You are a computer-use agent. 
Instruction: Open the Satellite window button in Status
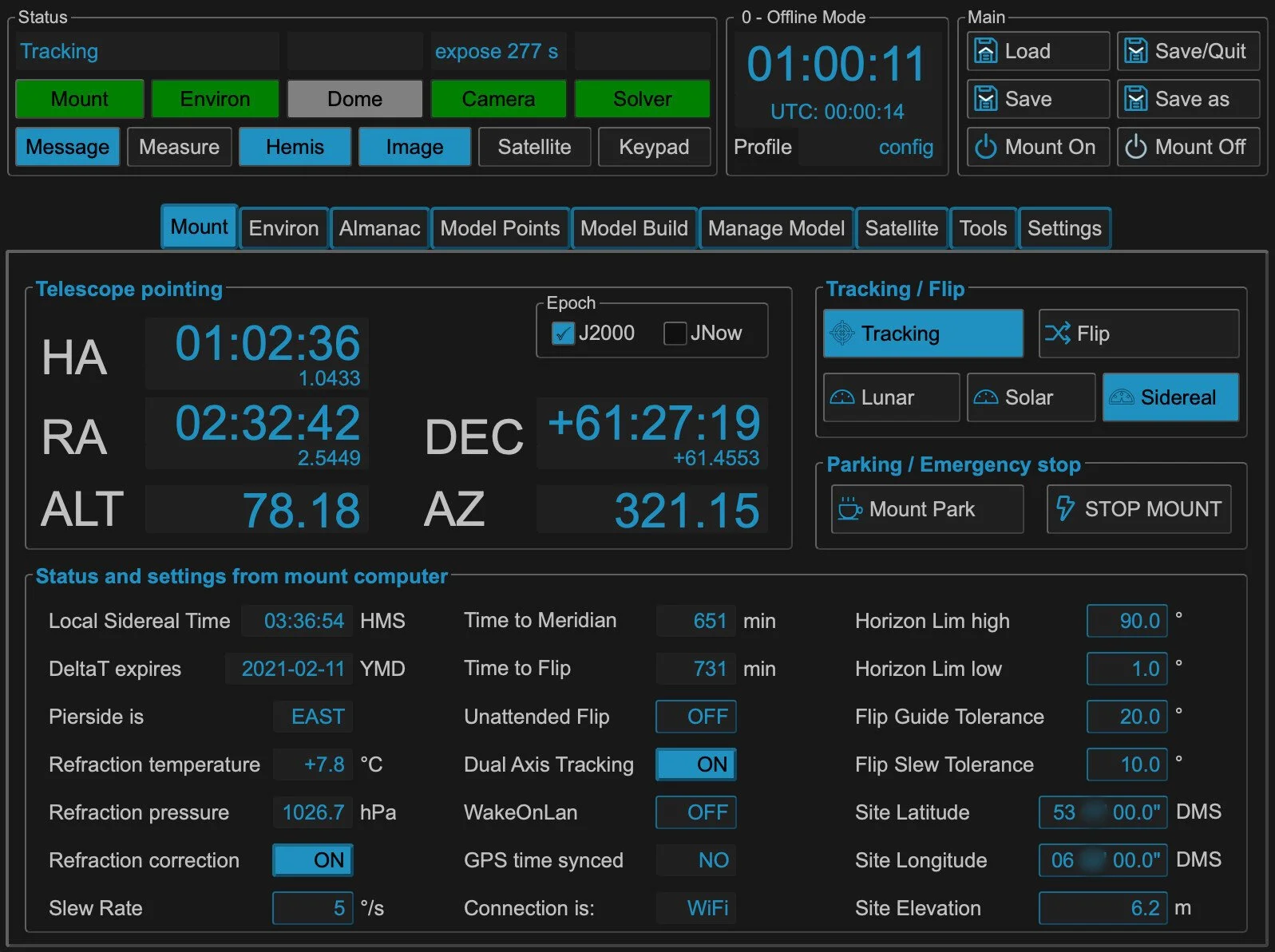point(535,147)
